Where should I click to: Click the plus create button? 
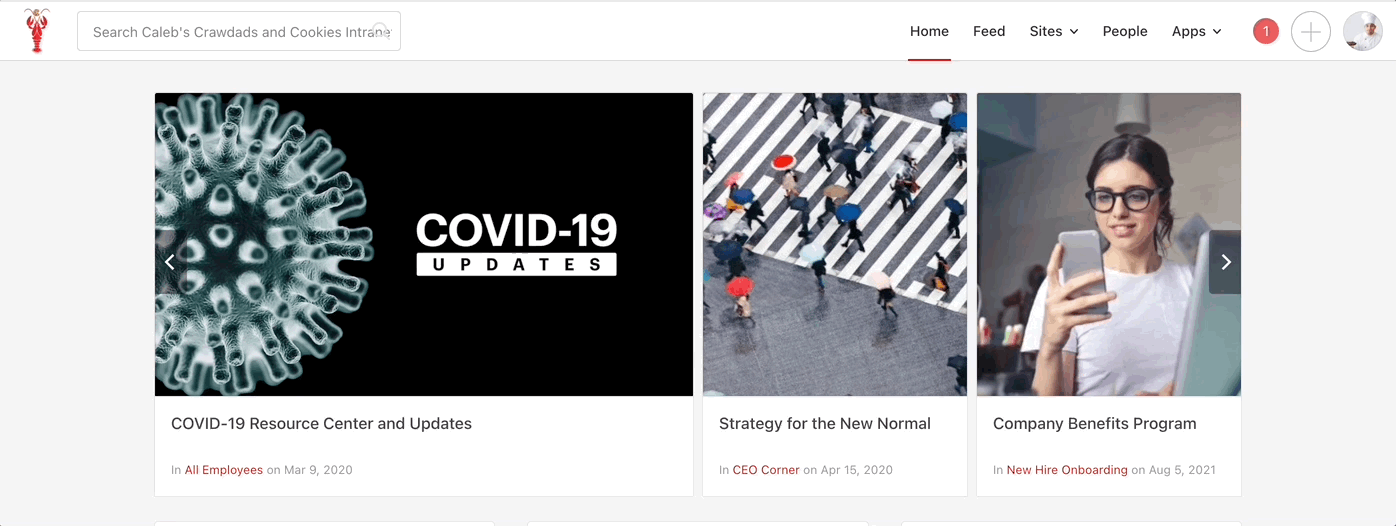click(x=1311, y=32)
